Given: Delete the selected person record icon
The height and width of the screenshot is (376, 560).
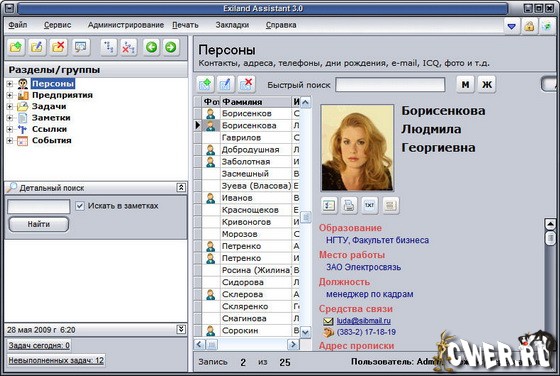Looking at the screenshot, I should (246, 84).
